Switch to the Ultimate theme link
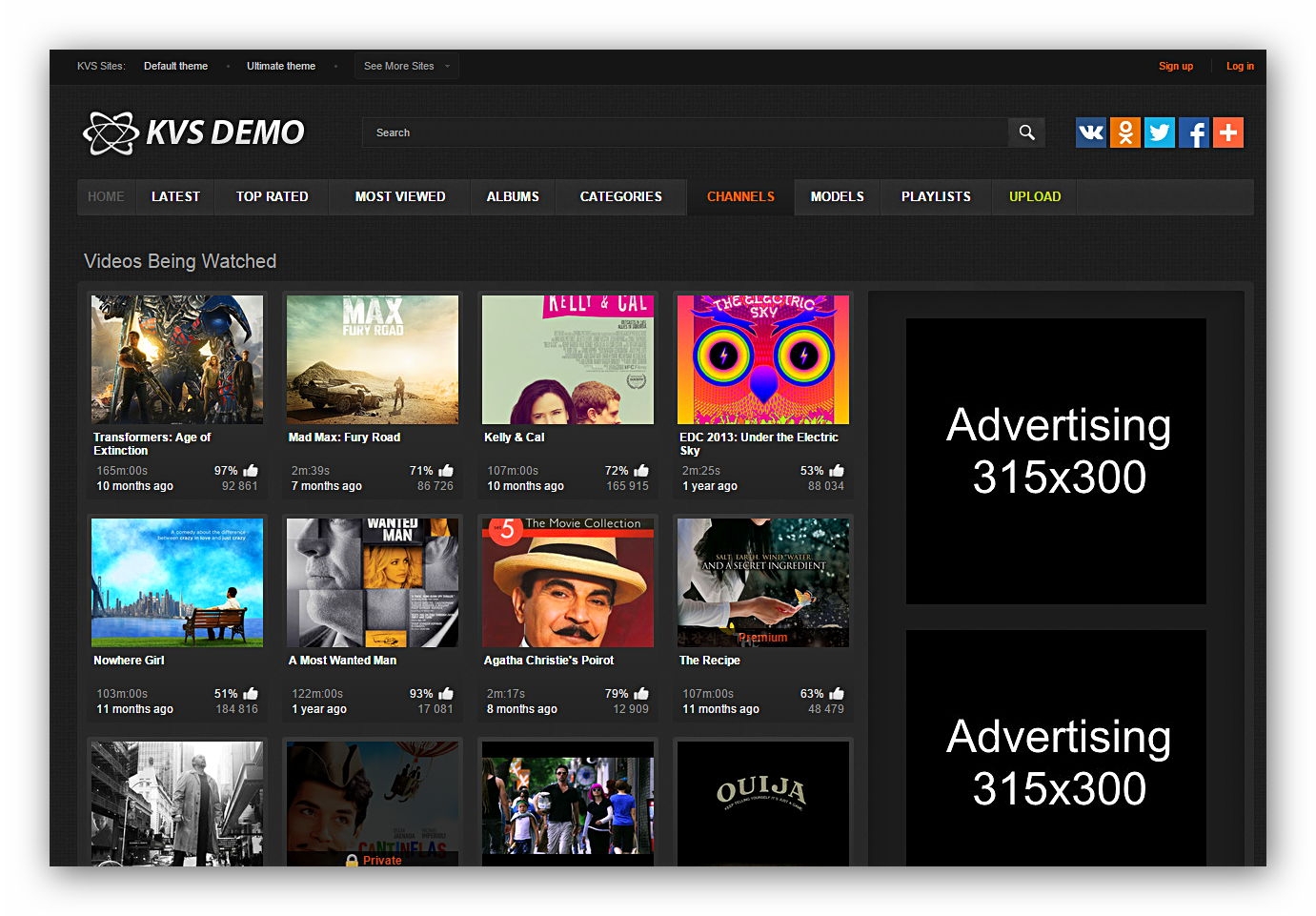 click(x=280, y=67)
